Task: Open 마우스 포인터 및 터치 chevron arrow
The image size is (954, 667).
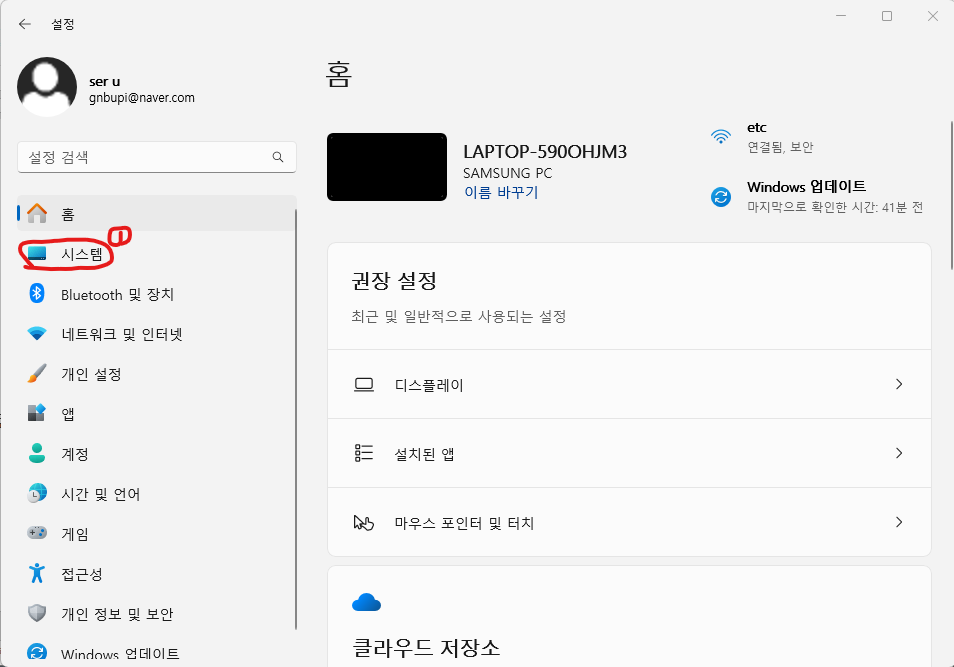Action: click(899, 522)
